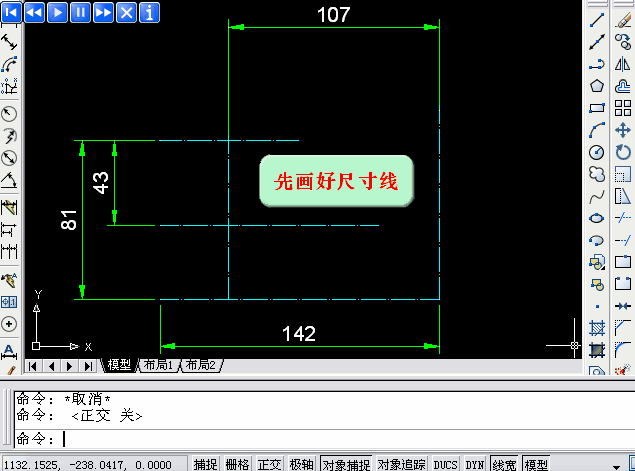
Task: Select the Chamfer tool
Action: click(x=623, y=328)
